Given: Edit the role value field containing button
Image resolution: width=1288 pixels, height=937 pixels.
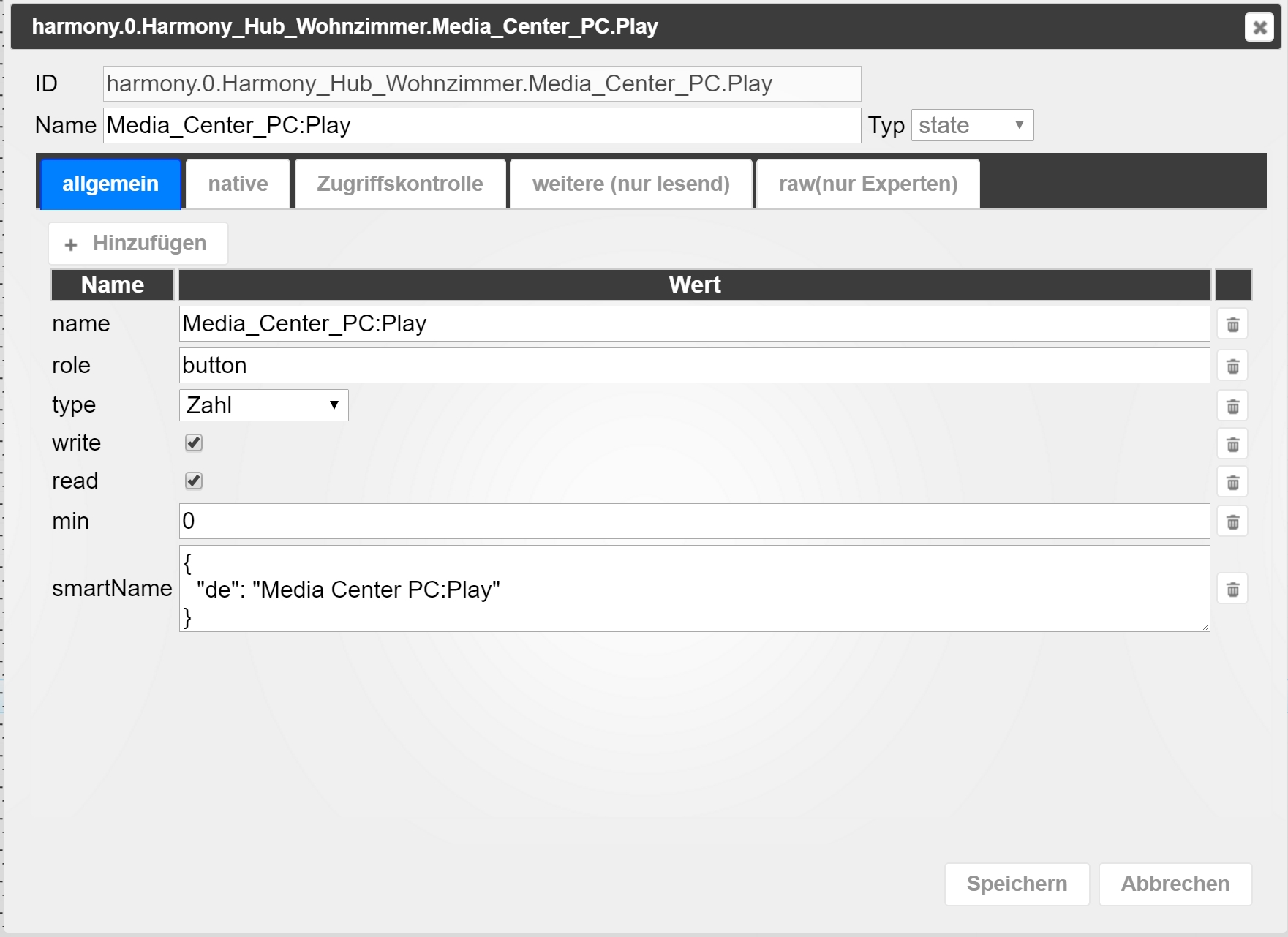Looking at the screenshot, I should (x=695, y=365).
